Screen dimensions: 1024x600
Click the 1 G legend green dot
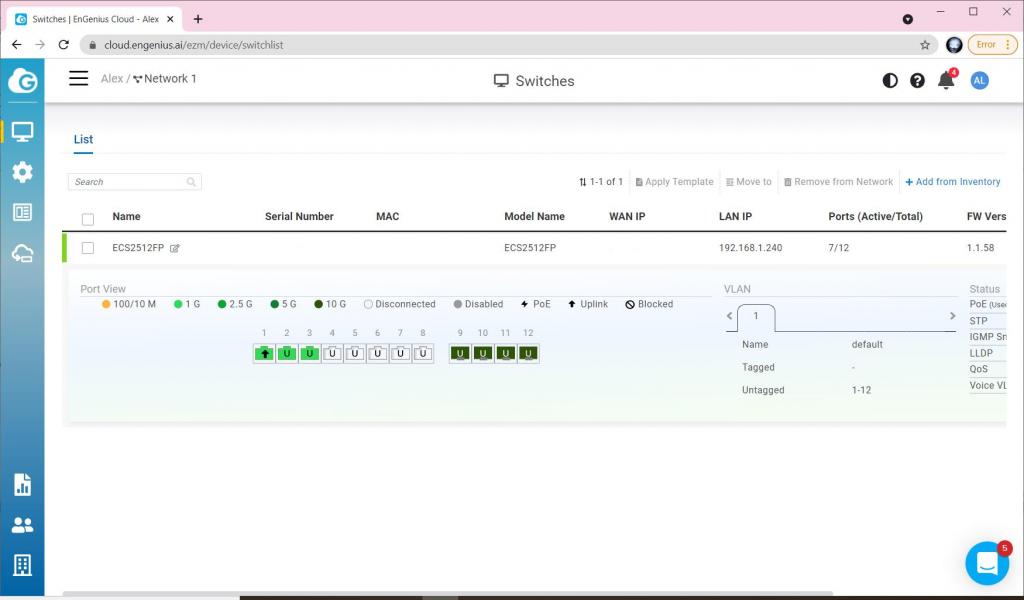pyautogui.click(x=178, y=304)
